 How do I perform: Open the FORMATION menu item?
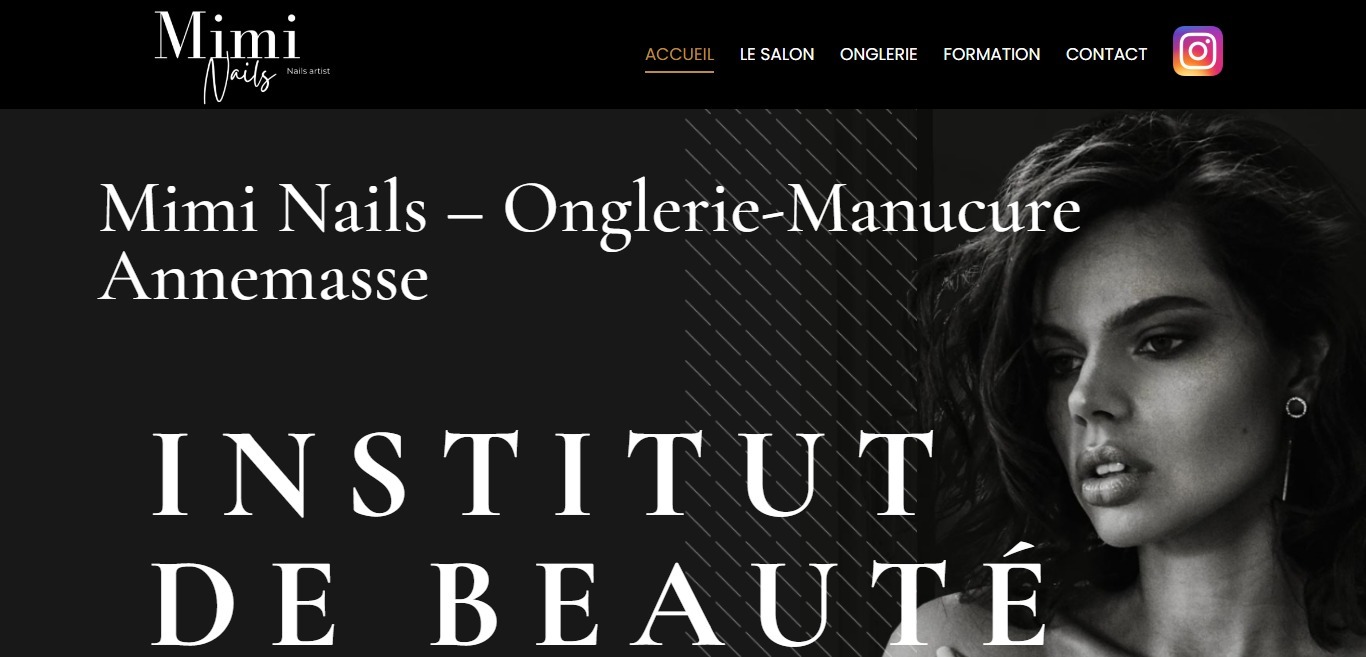[991, 54]
